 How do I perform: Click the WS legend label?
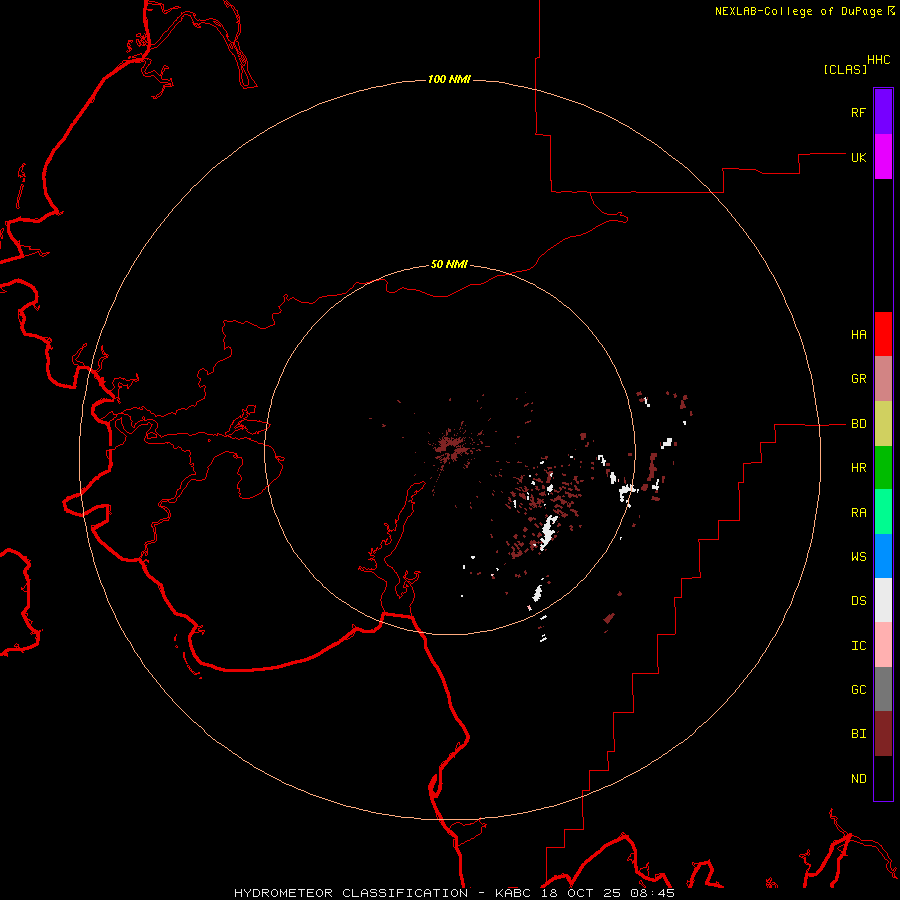pyautogui.click(x=858, y=556)
